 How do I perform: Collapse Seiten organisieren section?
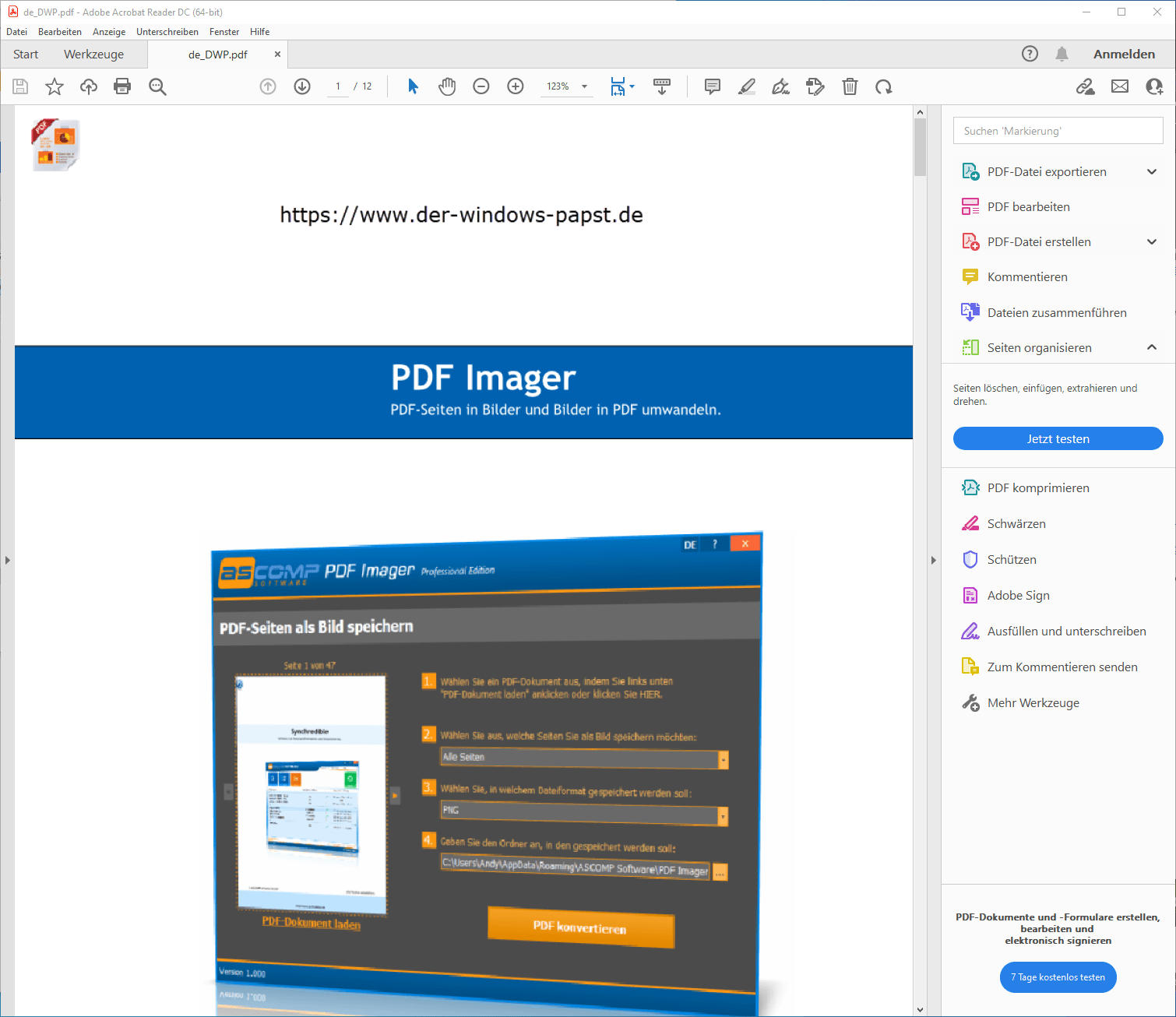point(1152,347)
